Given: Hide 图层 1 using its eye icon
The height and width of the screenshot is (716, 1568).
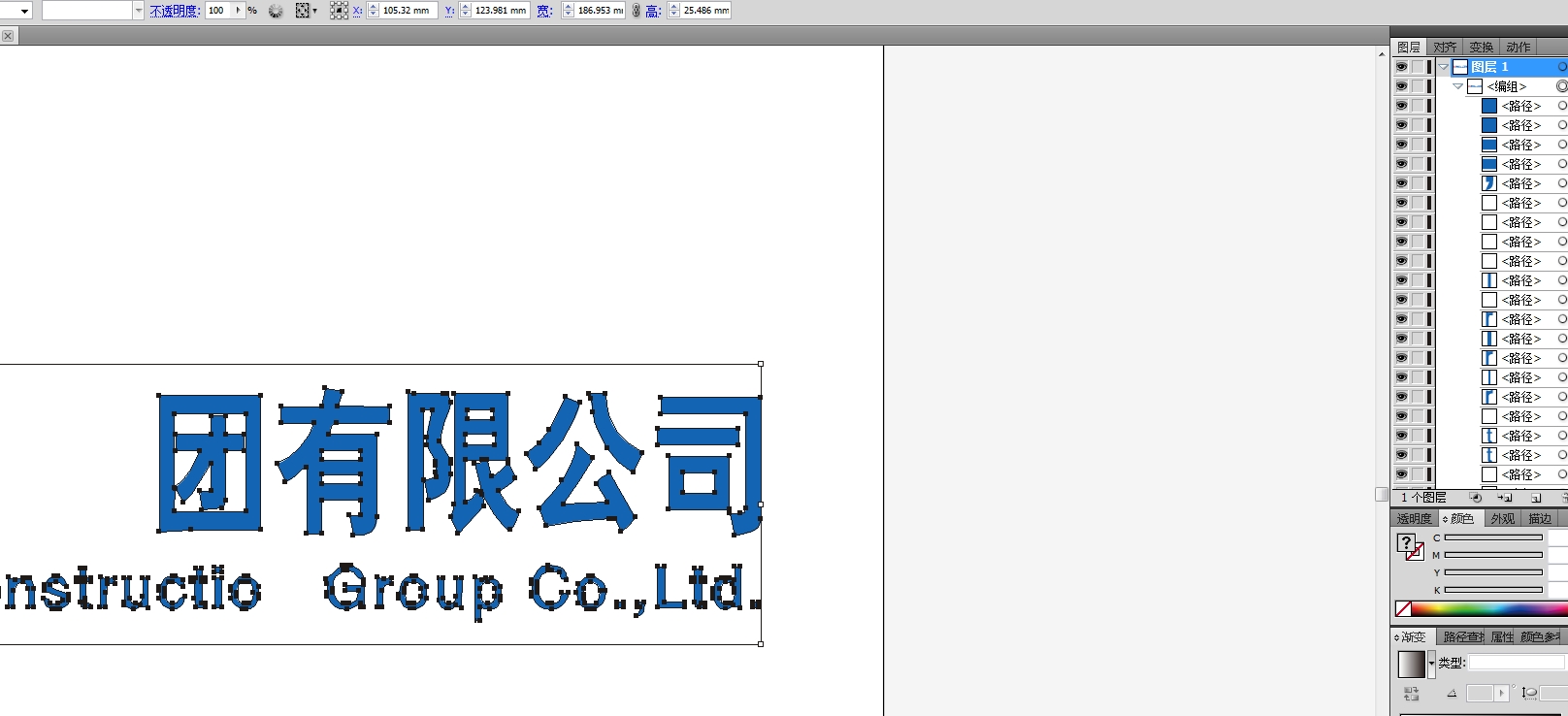Looking at the screenshot, I should (x=1401, y=67).
